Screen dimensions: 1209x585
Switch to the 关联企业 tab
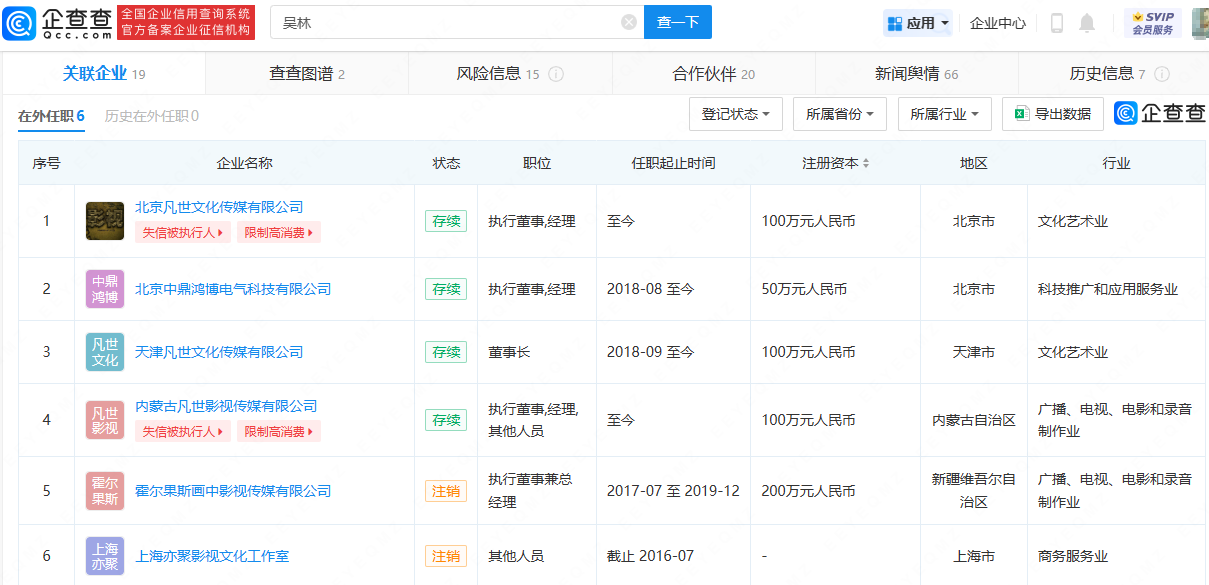(104, 74)
